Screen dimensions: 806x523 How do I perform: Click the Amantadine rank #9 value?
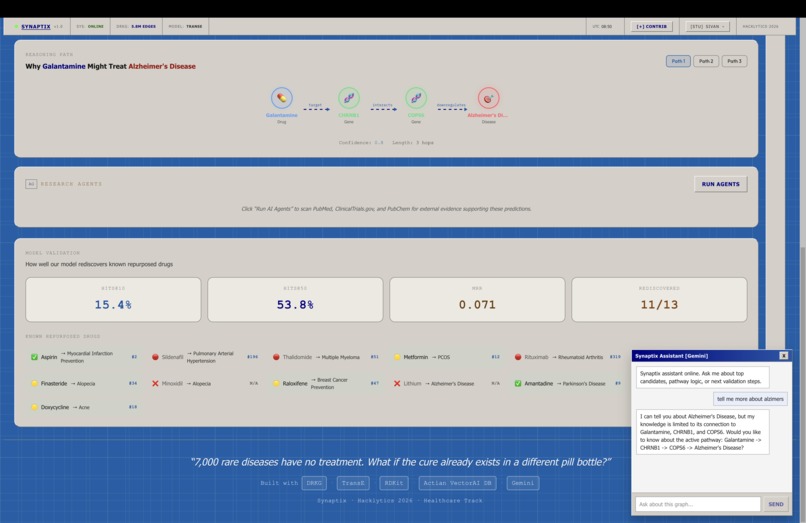(618, 383)
